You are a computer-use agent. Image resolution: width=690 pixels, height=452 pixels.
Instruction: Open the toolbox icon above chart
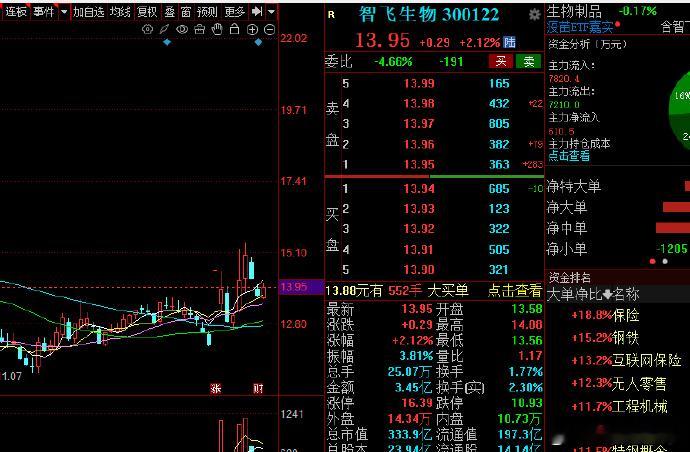pos(199,29)
